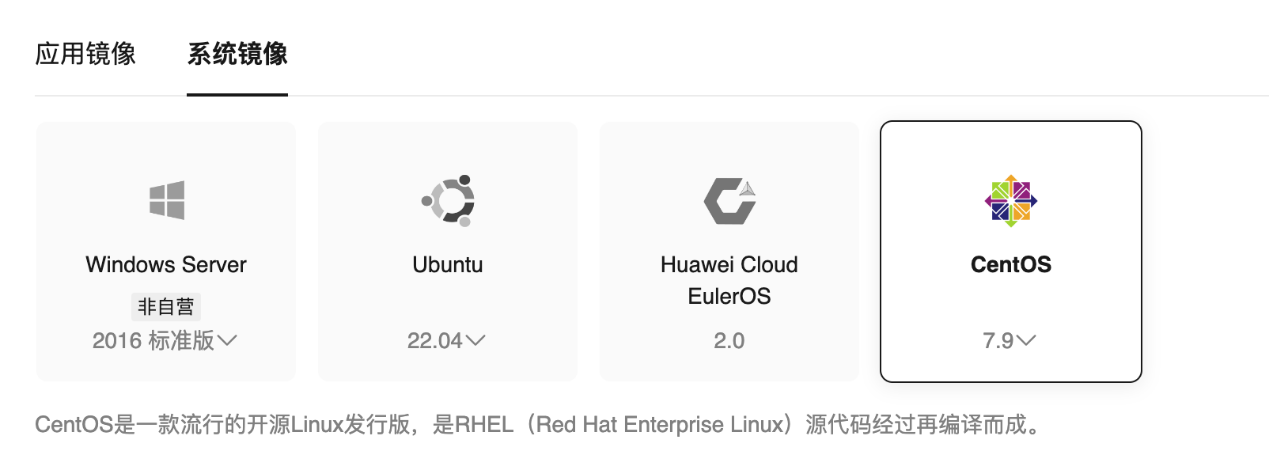Click the chevron arrow next to 7.9
1269x470 pixels.
[x=1026, y=341]
